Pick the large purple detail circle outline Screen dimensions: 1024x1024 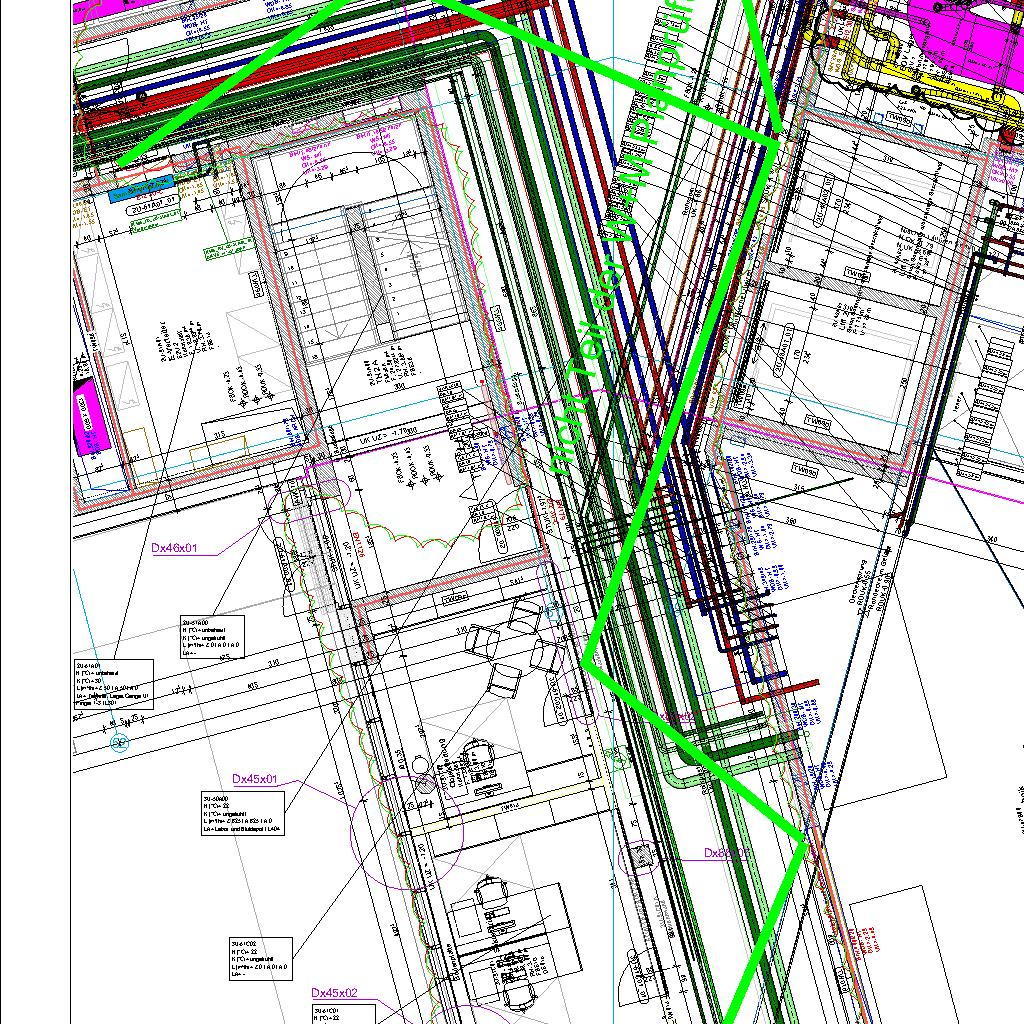coord(406,832)
